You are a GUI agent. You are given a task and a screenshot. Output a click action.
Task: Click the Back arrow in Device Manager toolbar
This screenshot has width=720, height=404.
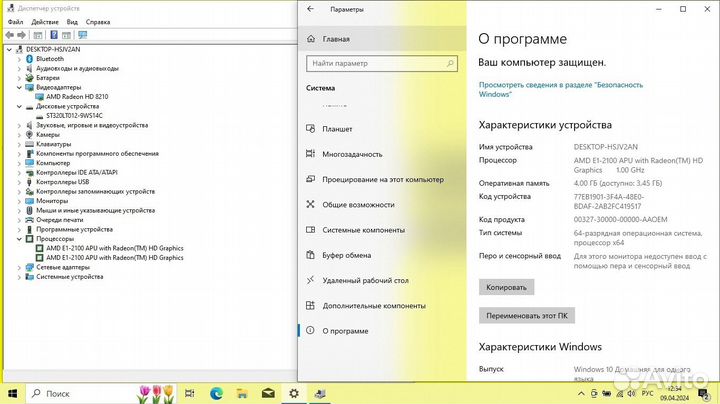(x=10, y=35)
